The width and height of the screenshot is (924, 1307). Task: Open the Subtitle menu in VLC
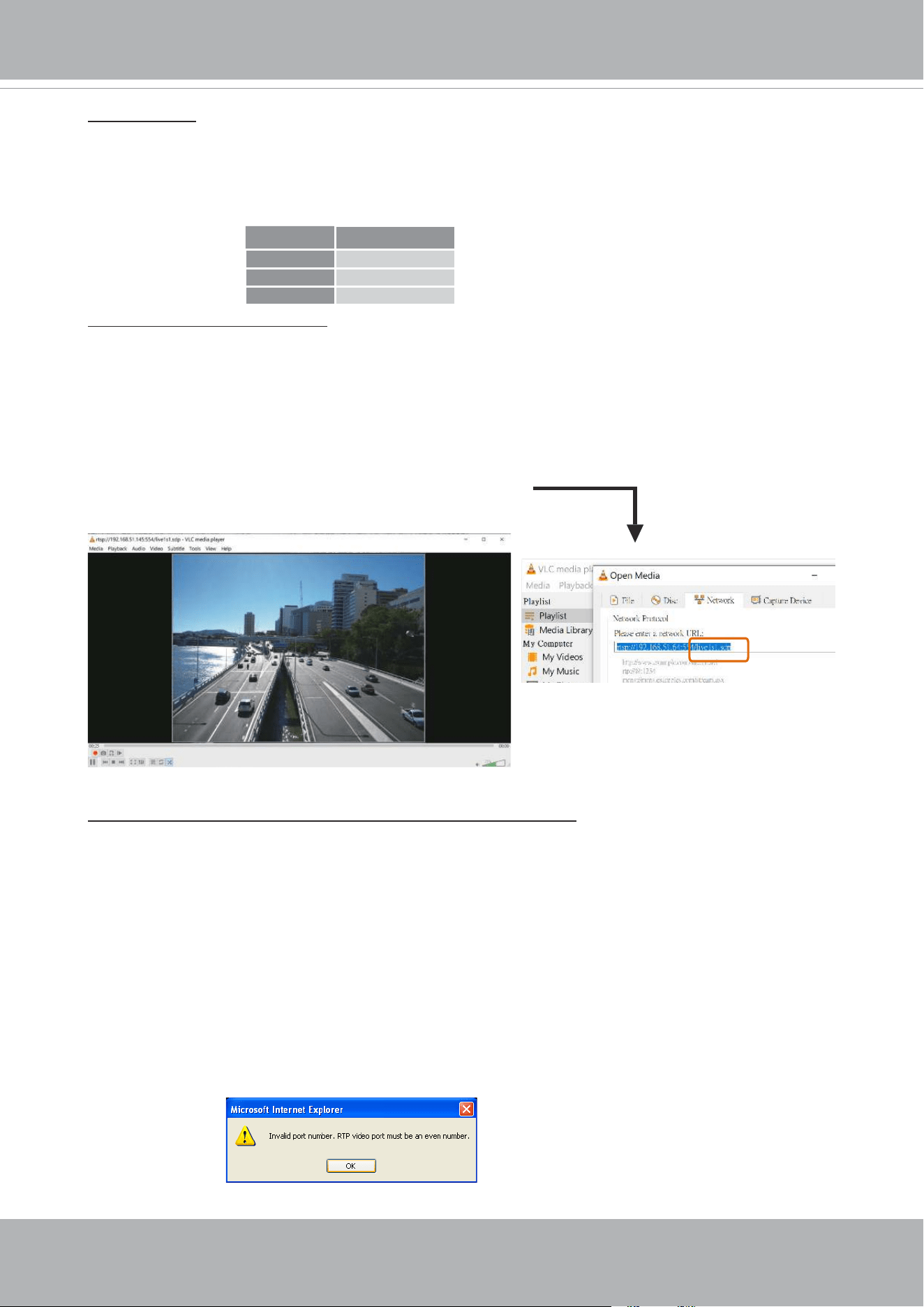point(176,549)
